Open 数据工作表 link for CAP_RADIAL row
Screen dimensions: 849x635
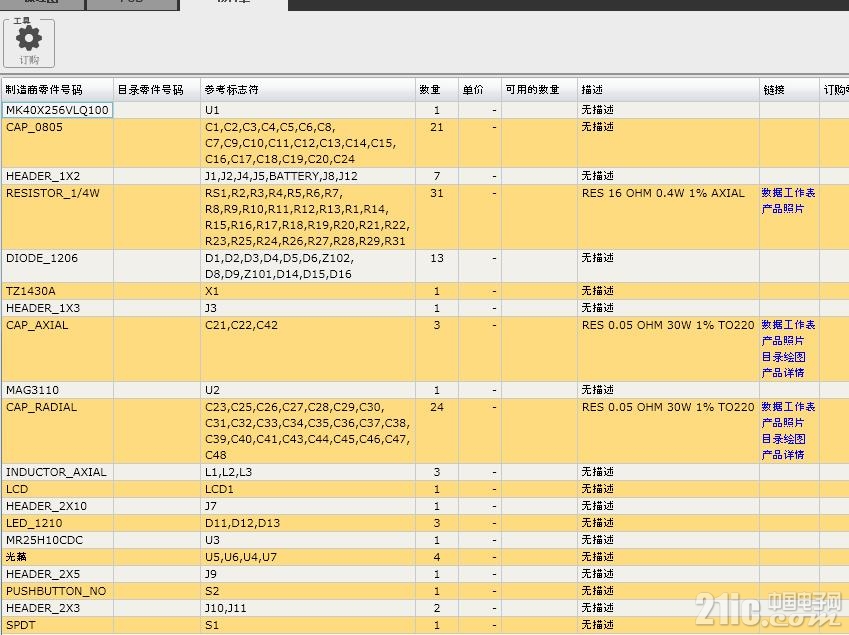[x=788, y=407]
